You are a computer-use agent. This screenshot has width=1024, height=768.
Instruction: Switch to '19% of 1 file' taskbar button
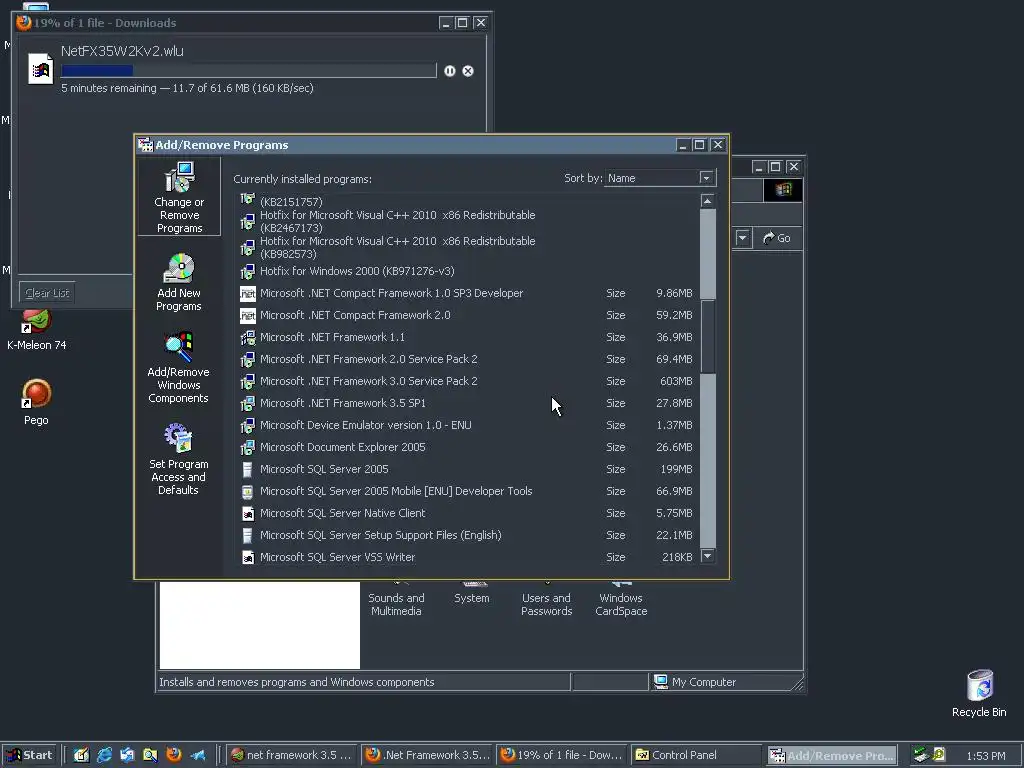pyautogui.click(x=562, y=755)
